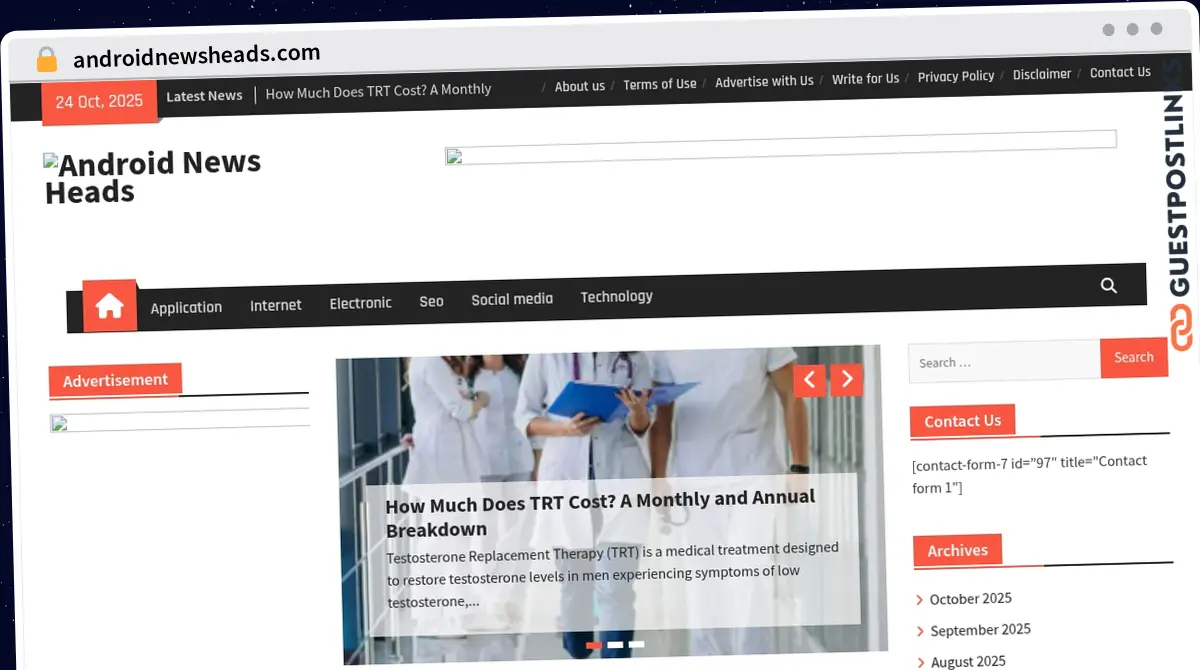Click the previous slide arrow on the carousel
Screen dimensions: 1200x670
(809, 380)
